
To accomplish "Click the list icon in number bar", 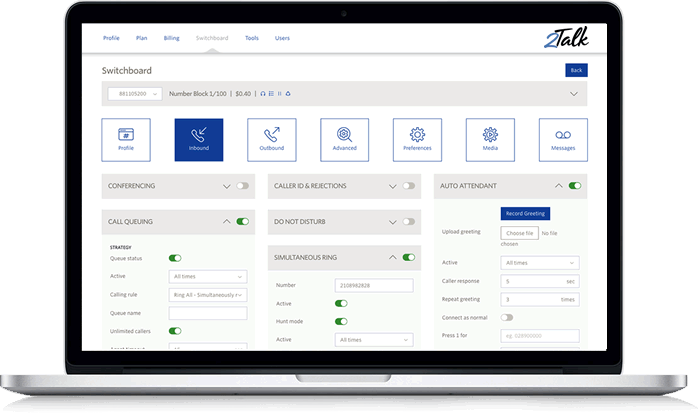I will pos(271,94).
